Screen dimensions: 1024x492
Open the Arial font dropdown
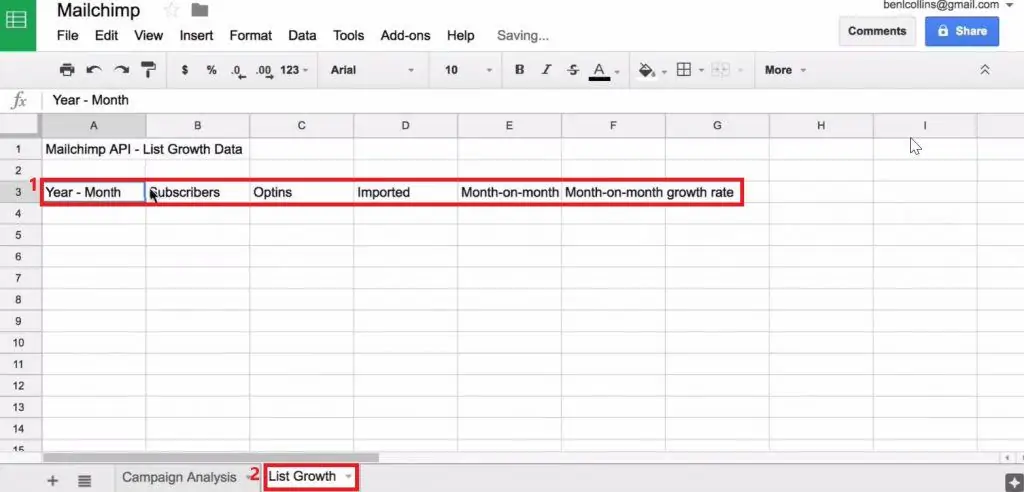[372, 70]
